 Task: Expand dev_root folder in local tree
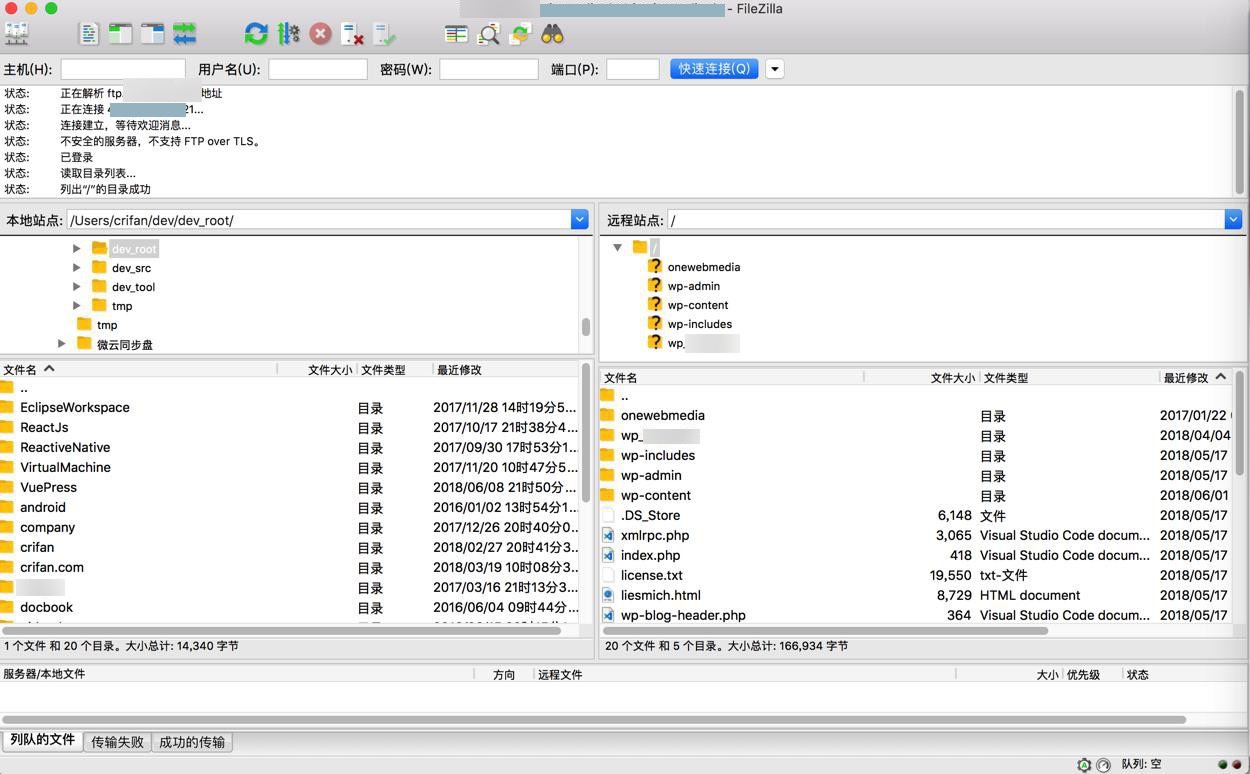(77, 248)
